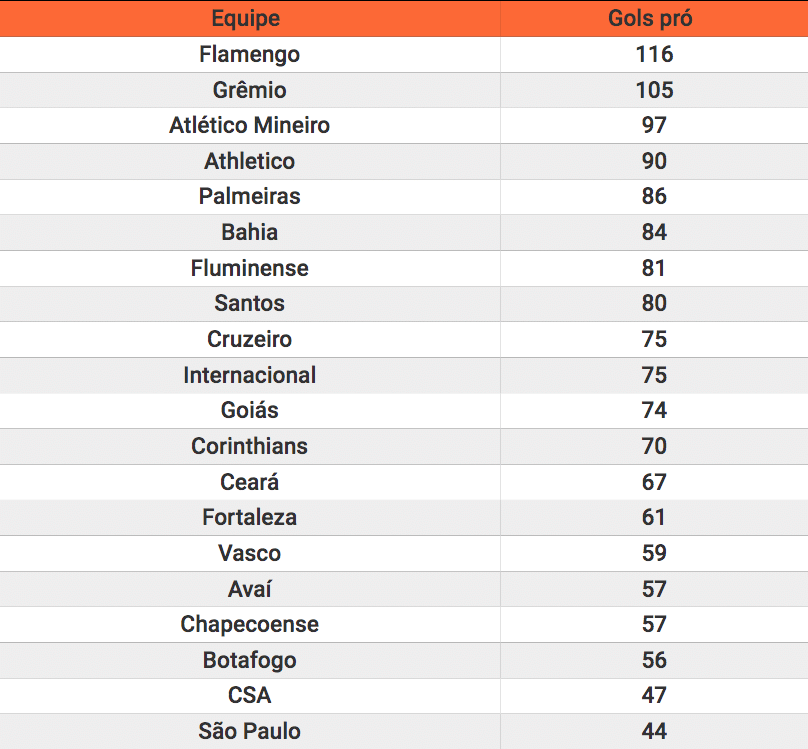Click the Grêmio team name
The width and height of the screenshot is (808, 749).
[249, 90]
